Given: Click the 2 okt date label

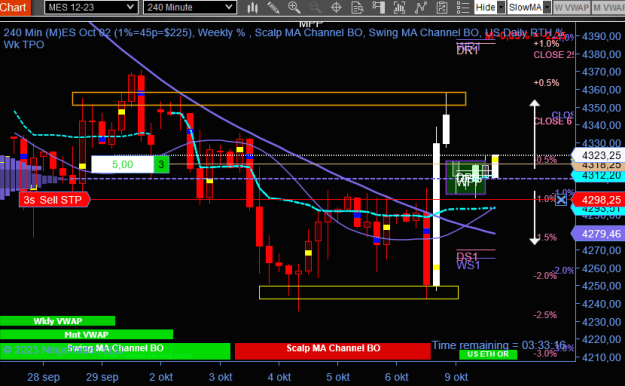Looking at the screenshot, I should coord(161,377).
